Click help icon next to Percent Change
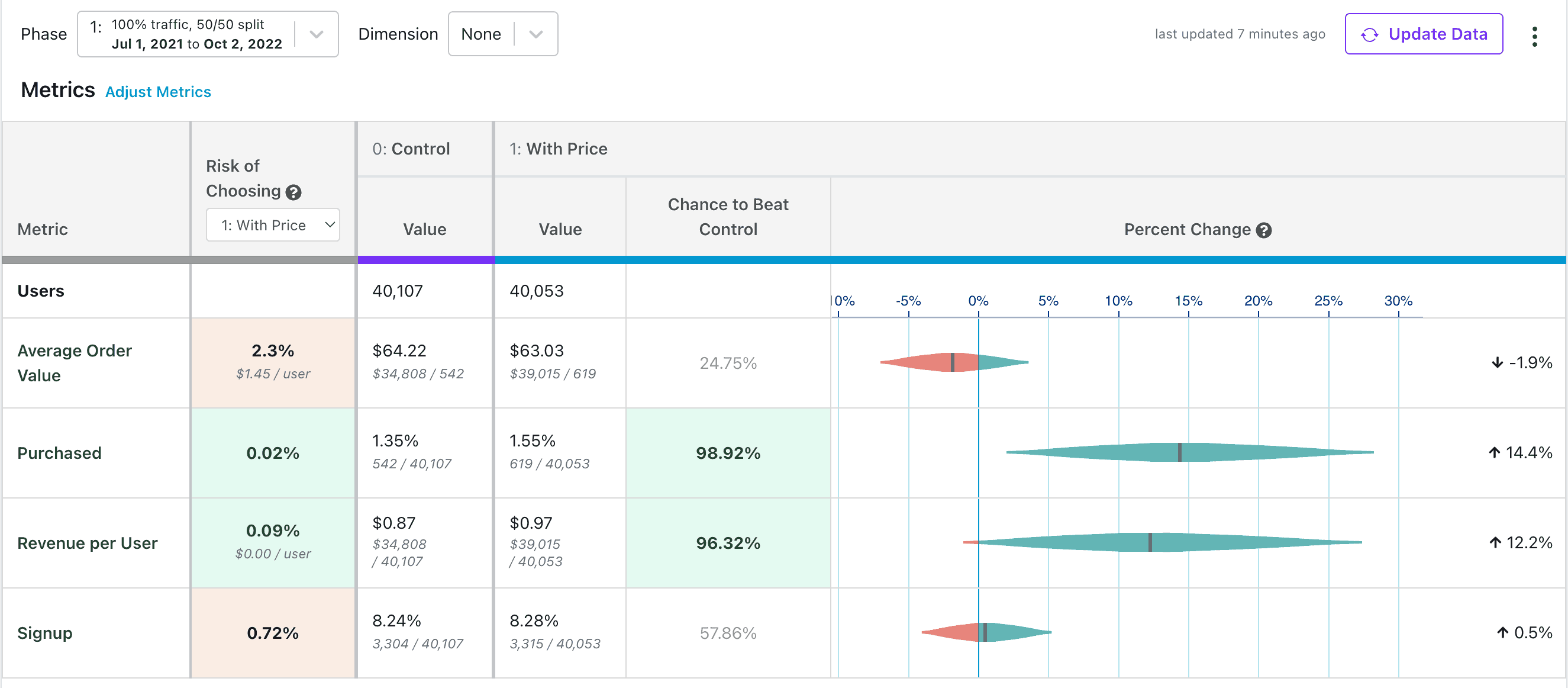 pyautogui.click(x=1264, y=230)
